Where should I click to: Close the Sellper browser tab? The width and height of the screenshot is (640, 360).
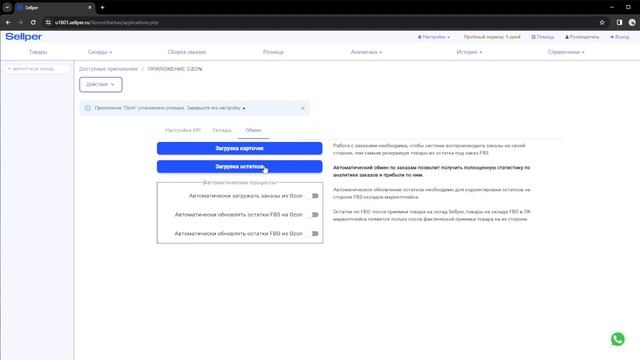click(90, 7)
